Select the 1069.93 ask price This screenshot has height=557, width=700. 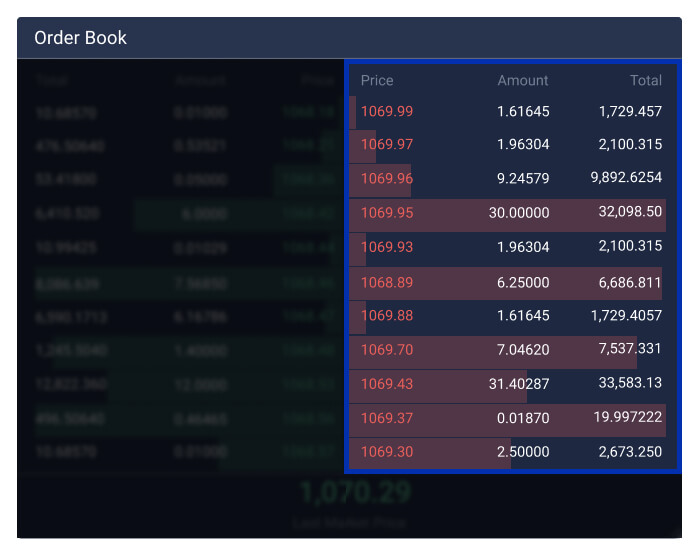pos(387,247)
